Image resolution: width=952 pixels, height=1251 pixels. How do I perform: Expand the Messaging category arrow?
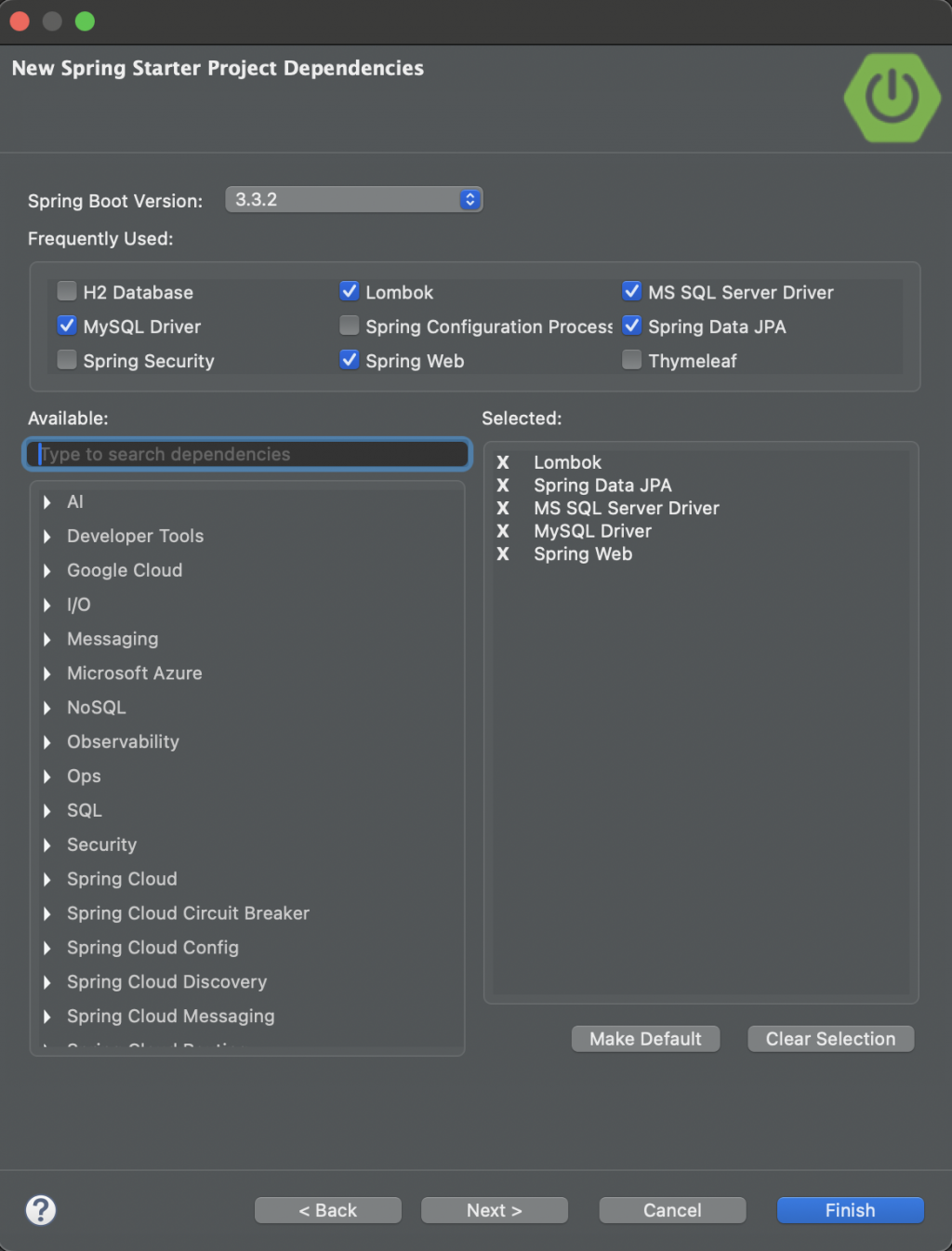pyautogui.click(x=47, y=640)
